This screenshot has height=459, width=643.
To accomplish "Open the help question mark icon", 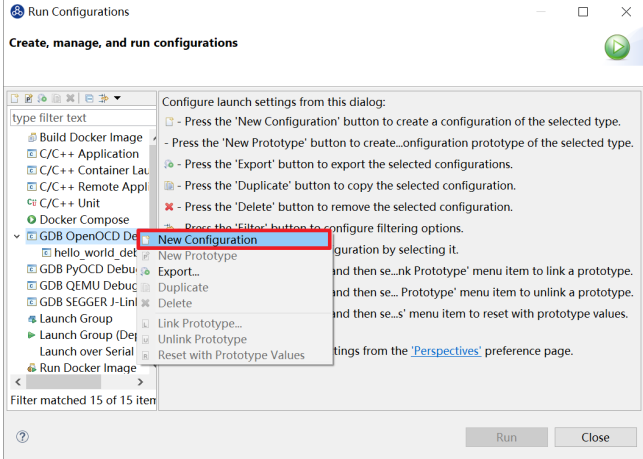I will (x=23, y=436).
